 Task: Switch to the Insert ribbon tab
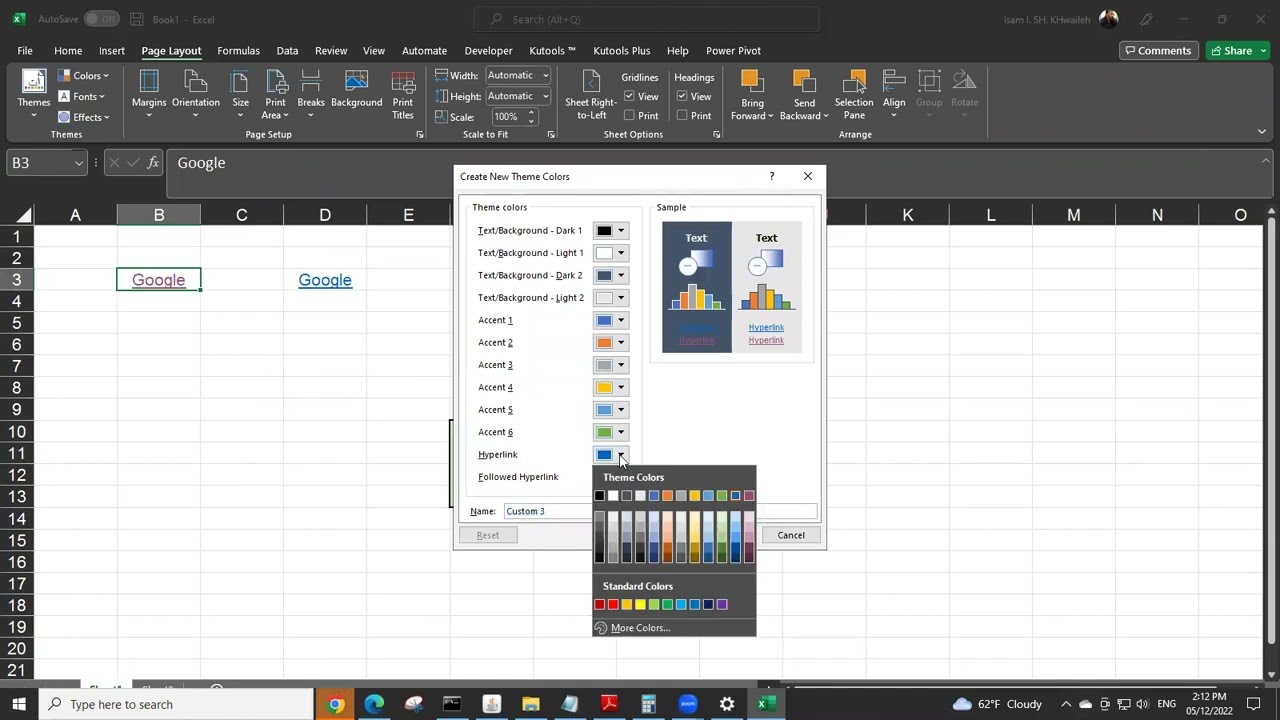(112, 50)
